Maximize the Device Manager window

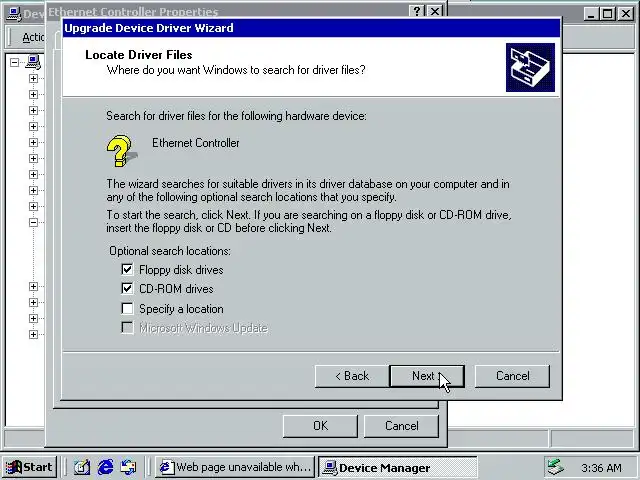point(608,14)
